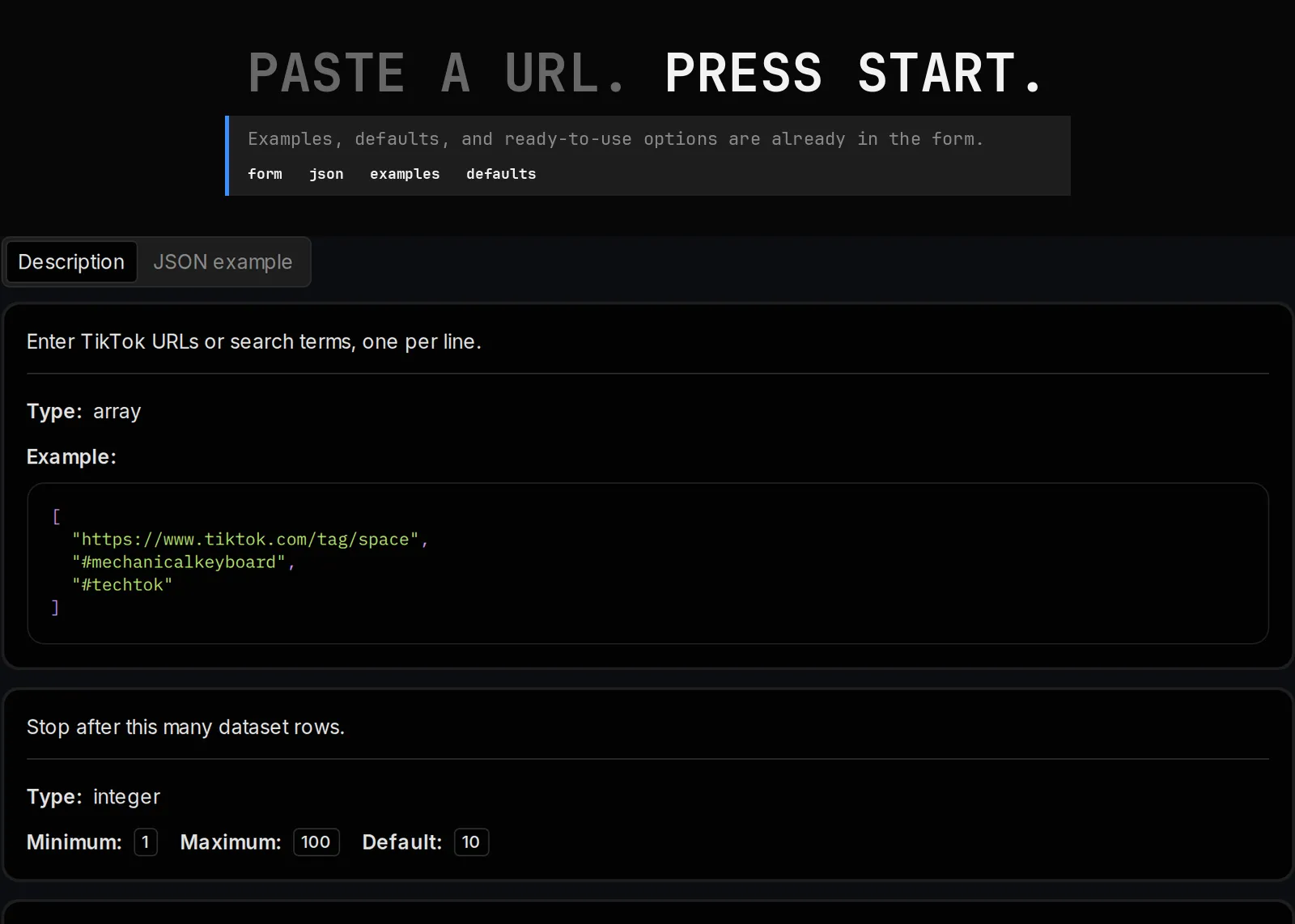Click the Default value 10 badge
1295x924 pixels.
coord(471,842)
